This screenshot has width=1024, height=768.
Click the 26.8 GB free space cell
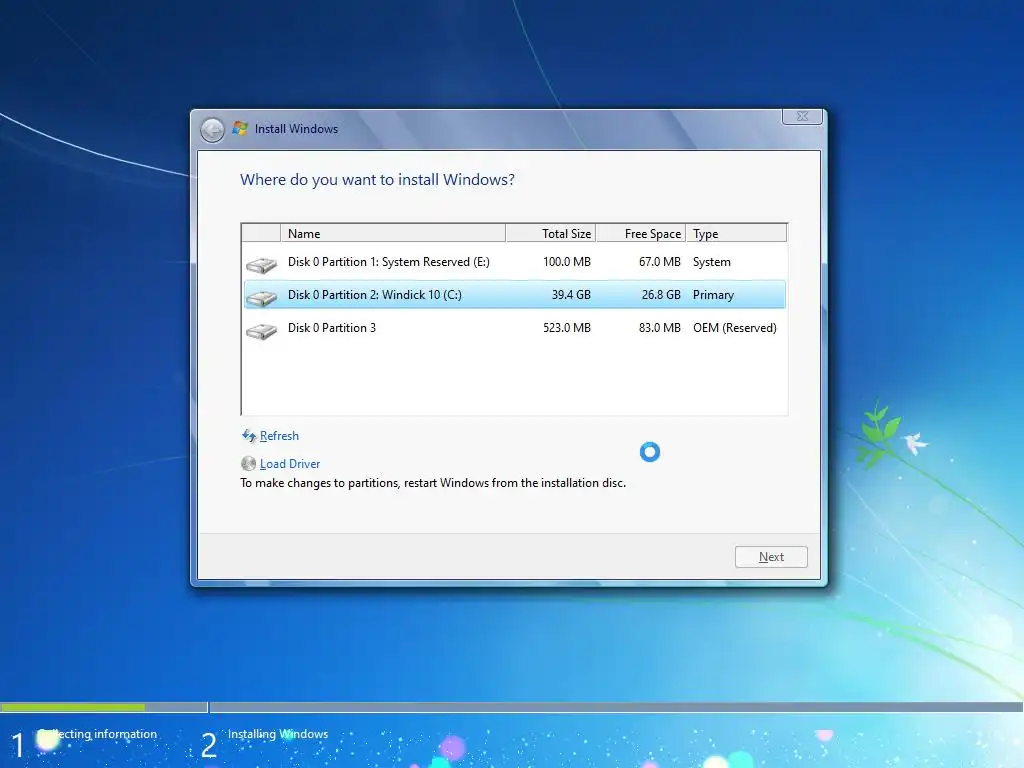point(661,295)
